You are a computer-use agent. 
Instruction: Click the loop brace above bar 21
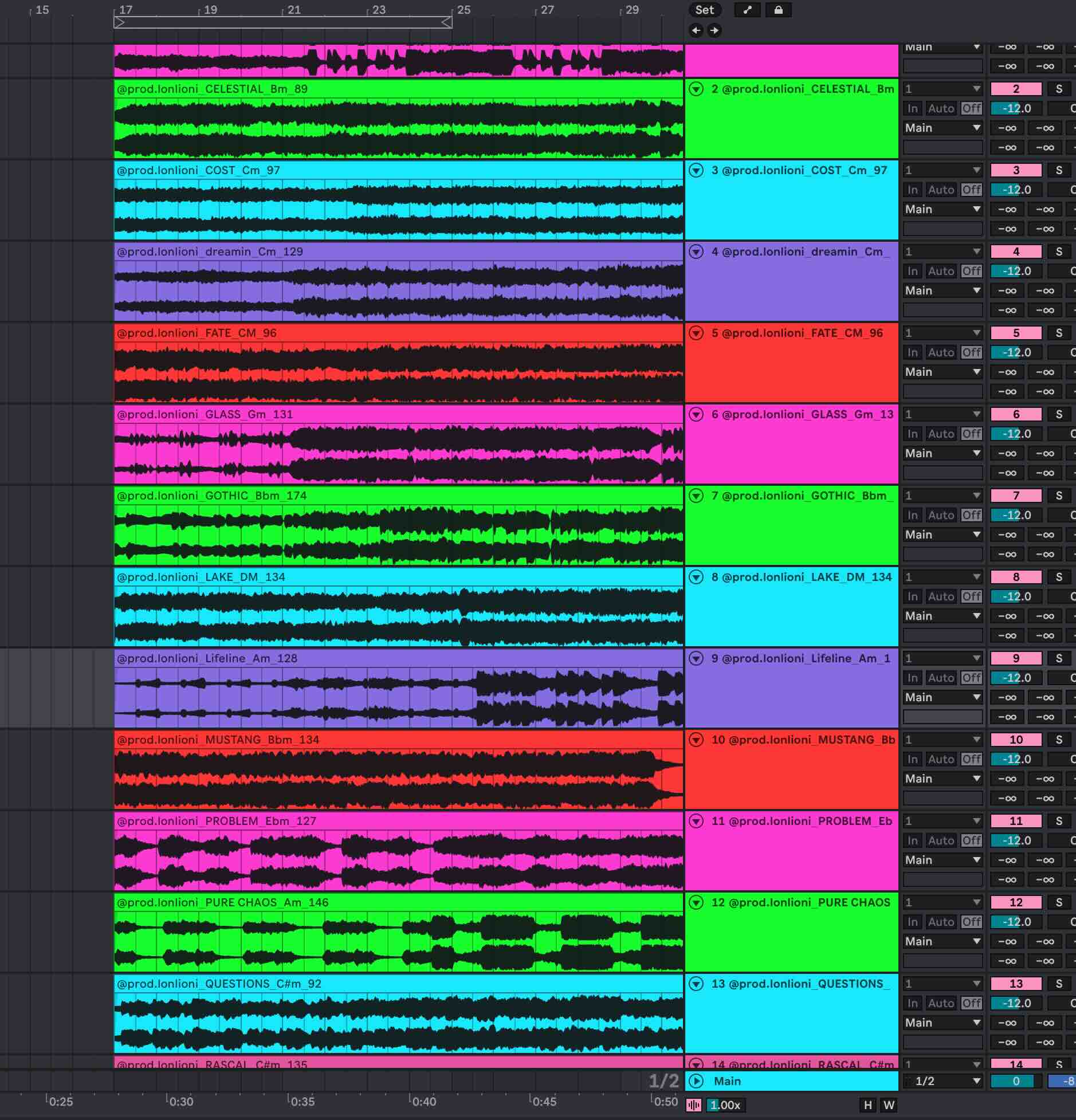(x=283, y=22)
